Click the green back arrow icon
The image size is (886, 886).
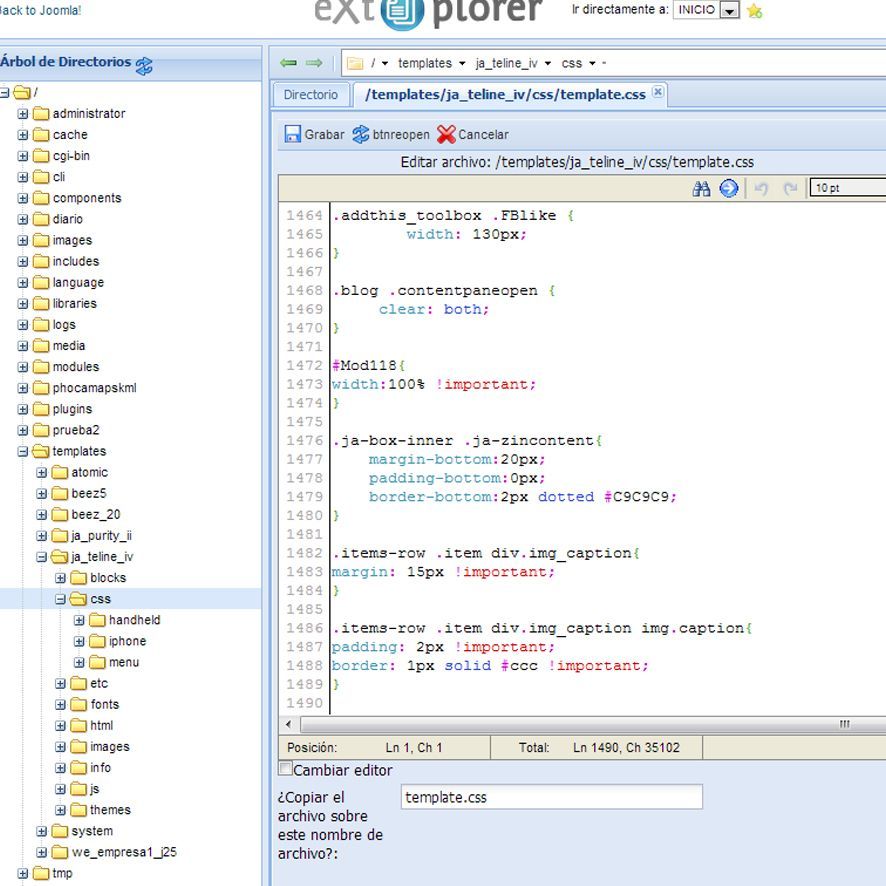coord(288,63)
